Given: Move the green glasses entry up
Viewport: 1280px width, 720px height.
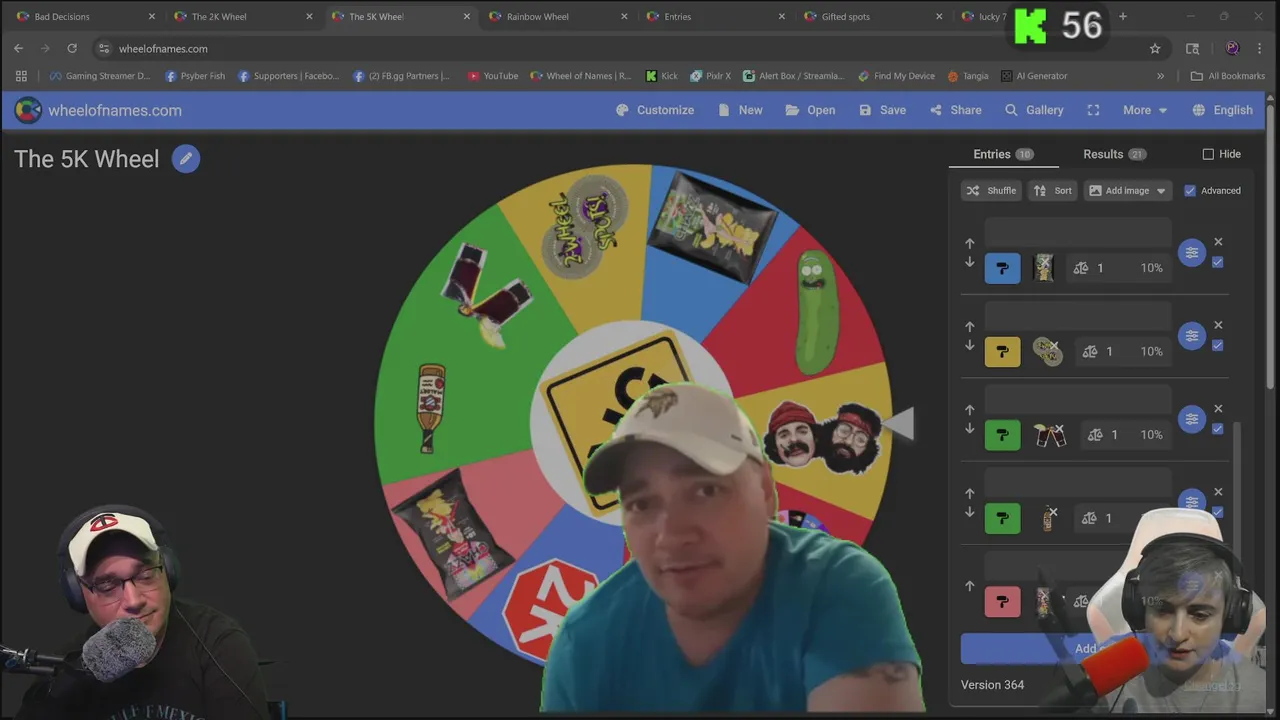Looking at the screenshot, I should (969, 410).
